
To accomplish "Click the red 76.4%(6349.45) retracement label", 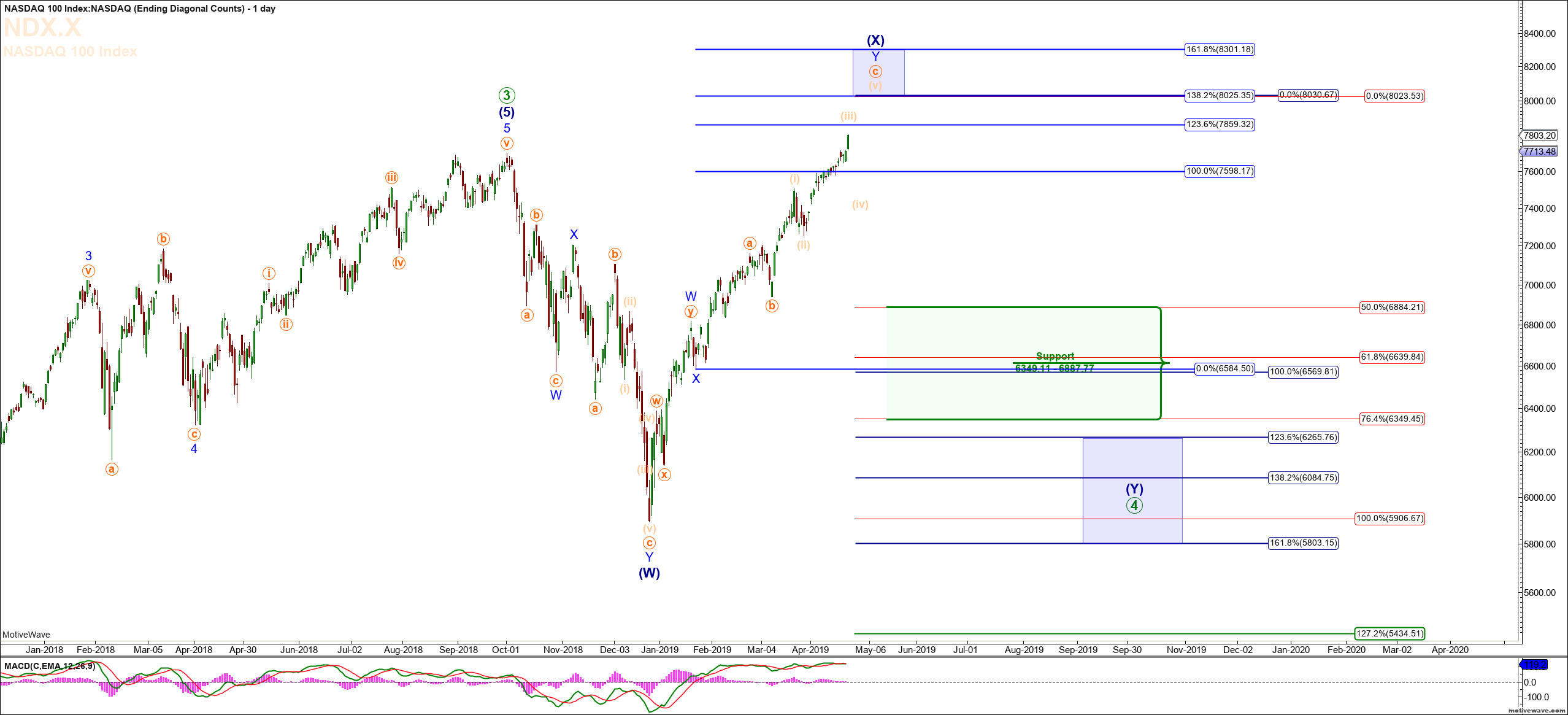I will coord(1392,419).
